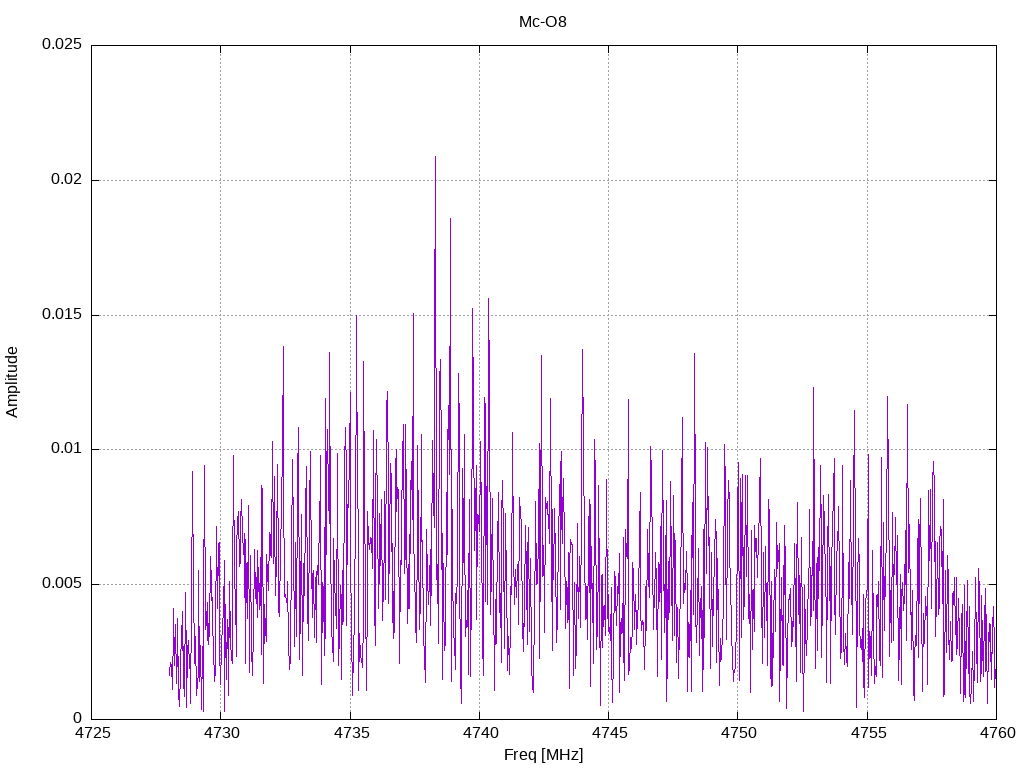Image resolution: width=1024 pixels, height=768 pixels.
Task: Click the x-axis tick label 4725
Action: [92, 733]
